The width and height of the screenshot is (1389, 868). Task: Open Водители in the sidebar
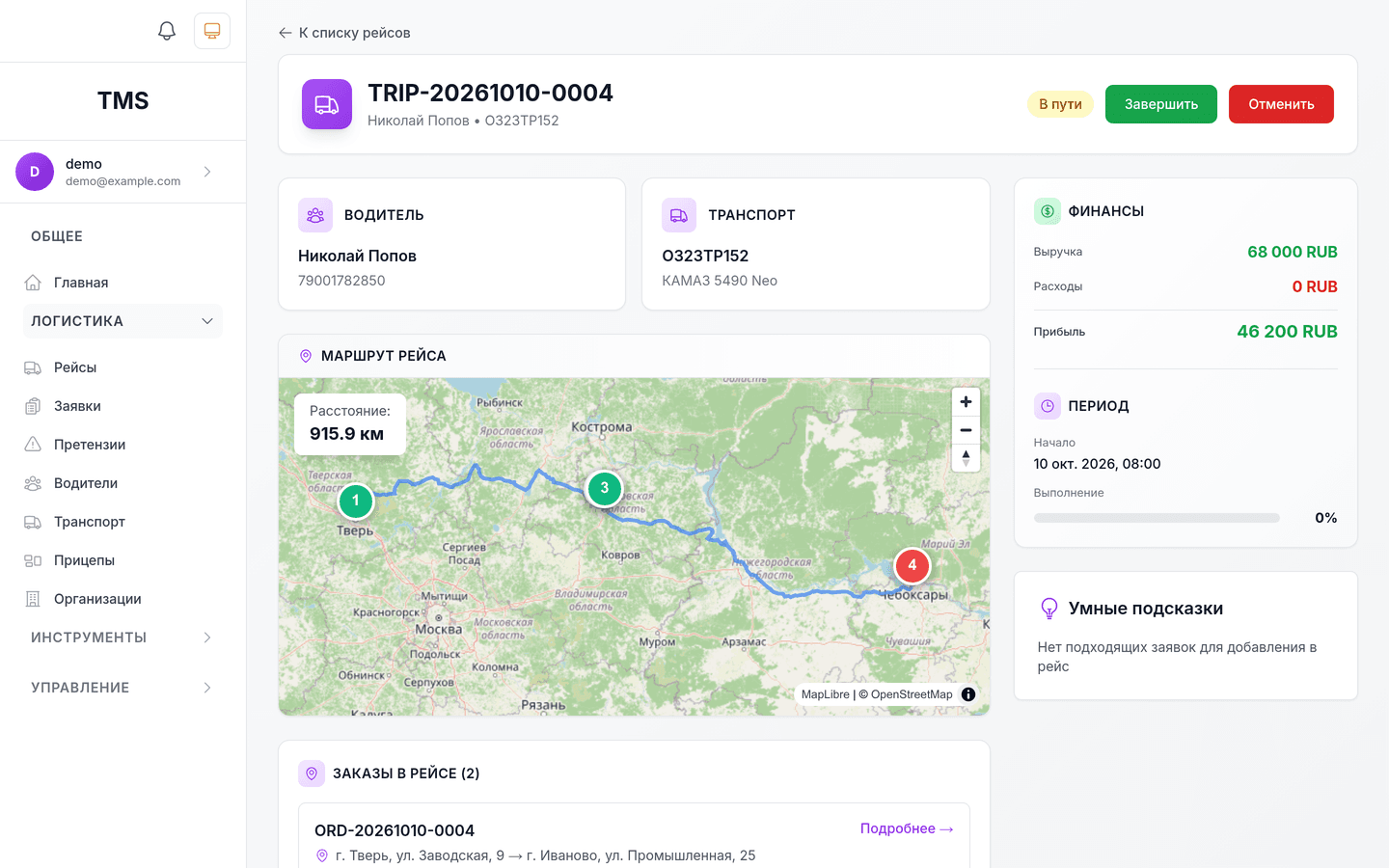(123, 483)
